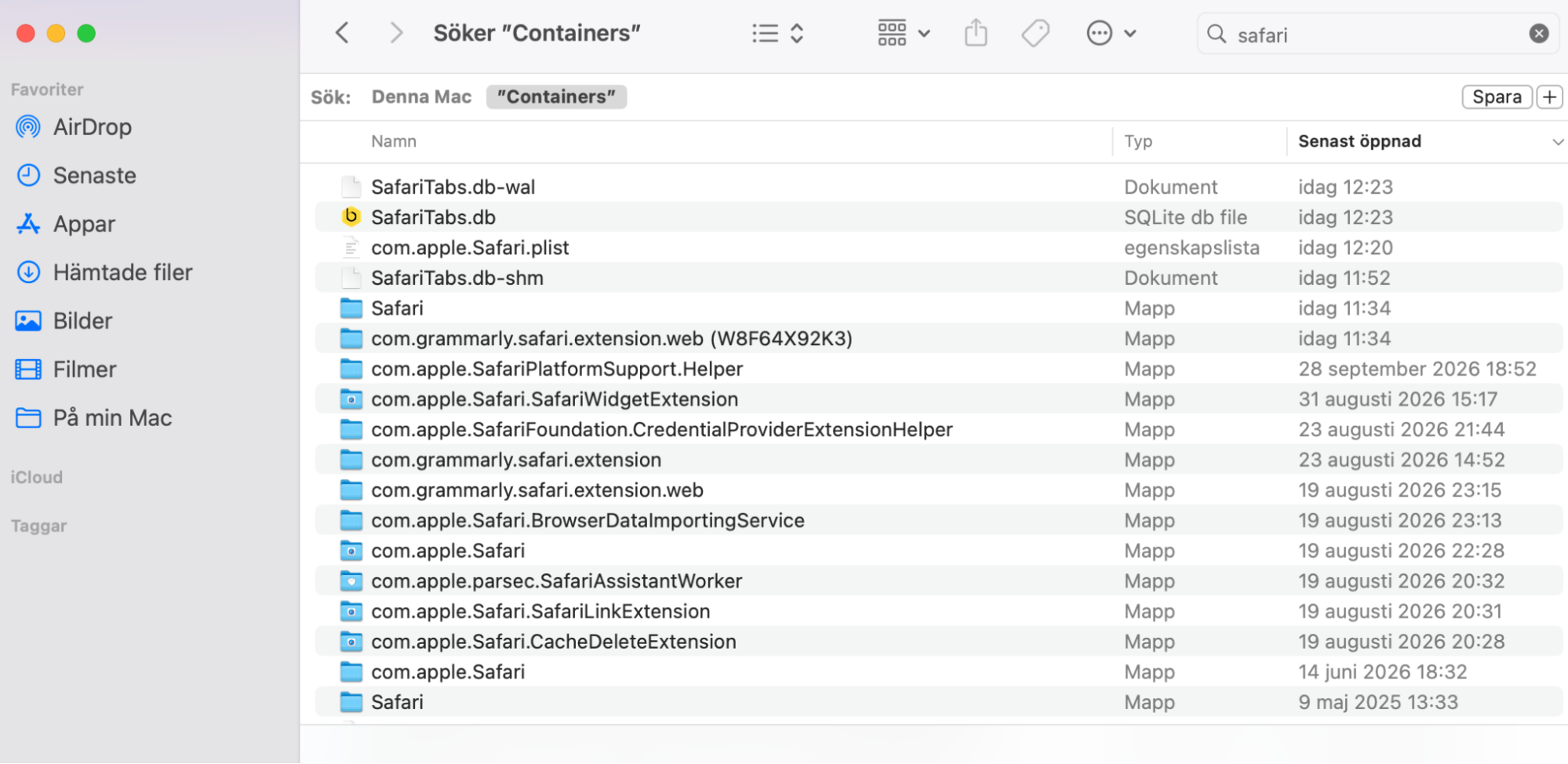Open Appar in the sidebar
The image size is (1568, 764).
click(x=84, y=224)
